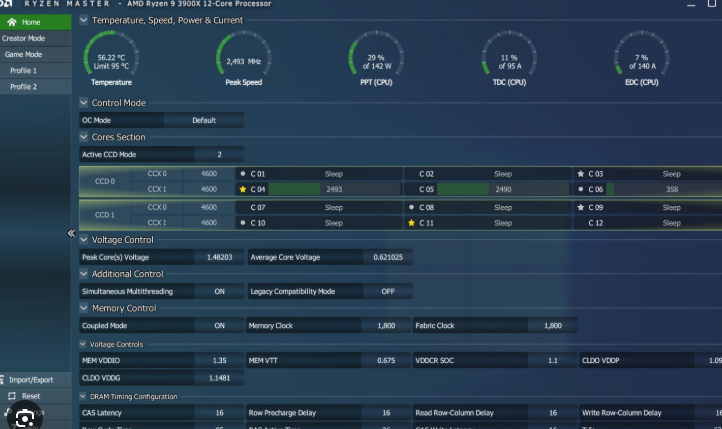Click the Reset square icon
This screenshot has height=429, width=722.
coord(12,396)
